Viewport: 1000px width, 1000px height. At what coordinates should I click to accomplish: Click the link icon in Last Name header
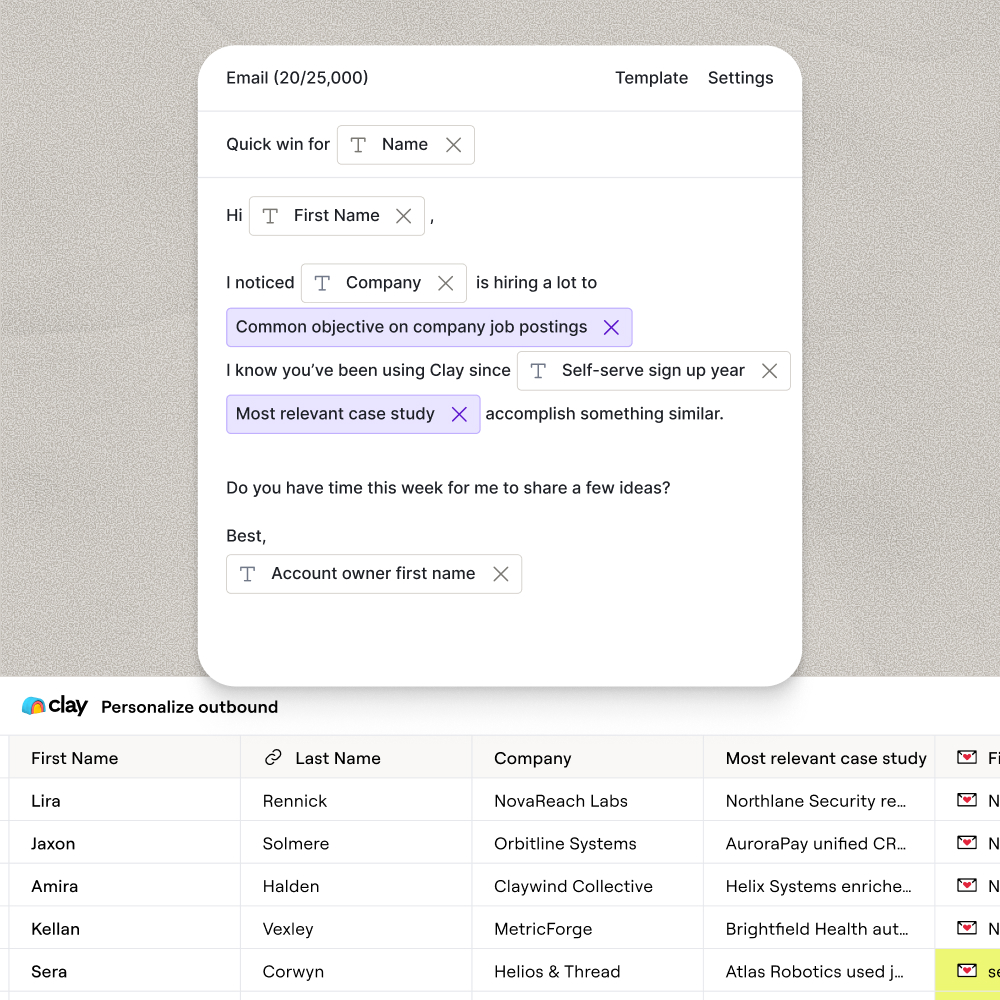(273, 758)
